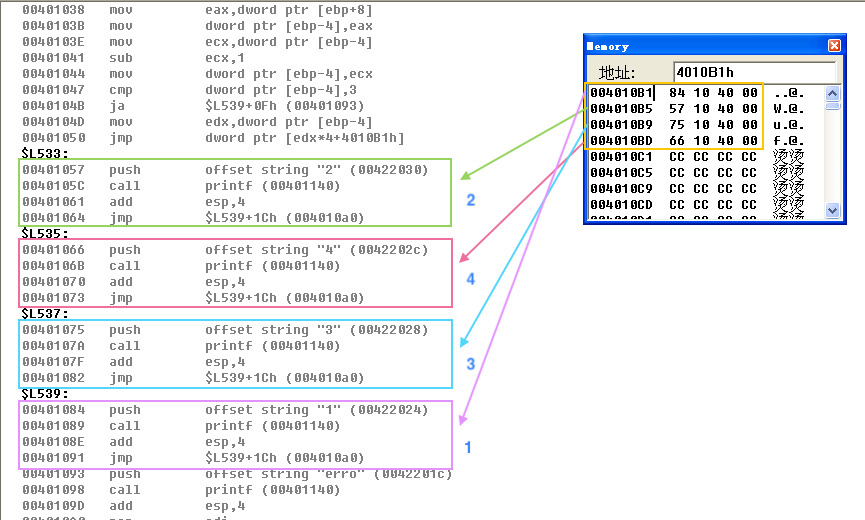Viewport: 865px width, 520px height.
Task: Click the call printf line at 00401098
Action: (181, 490)
